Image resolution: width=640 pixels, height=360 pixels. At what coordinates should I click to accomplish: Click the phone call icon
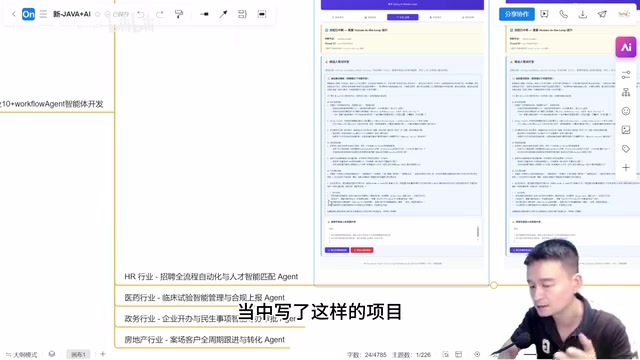coord(563,14)
